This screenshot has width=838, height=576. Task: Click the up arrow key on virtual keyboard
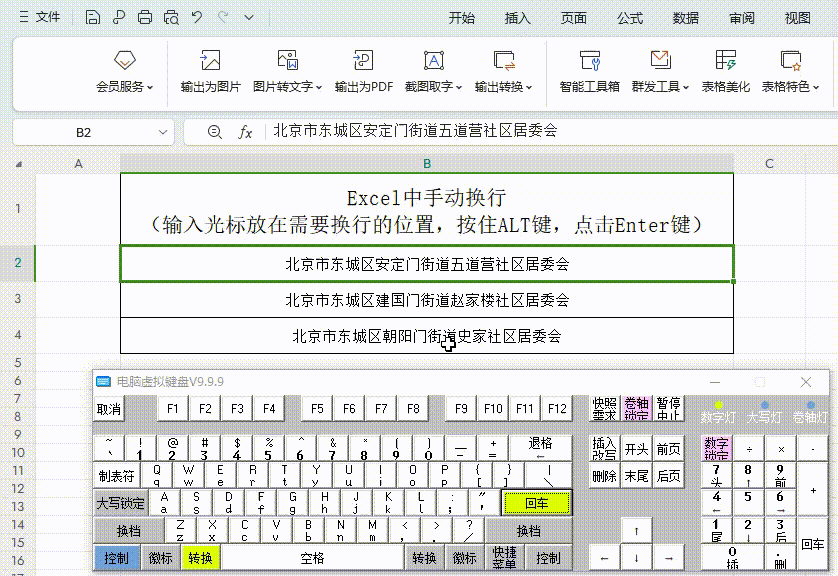coord(636,531)
